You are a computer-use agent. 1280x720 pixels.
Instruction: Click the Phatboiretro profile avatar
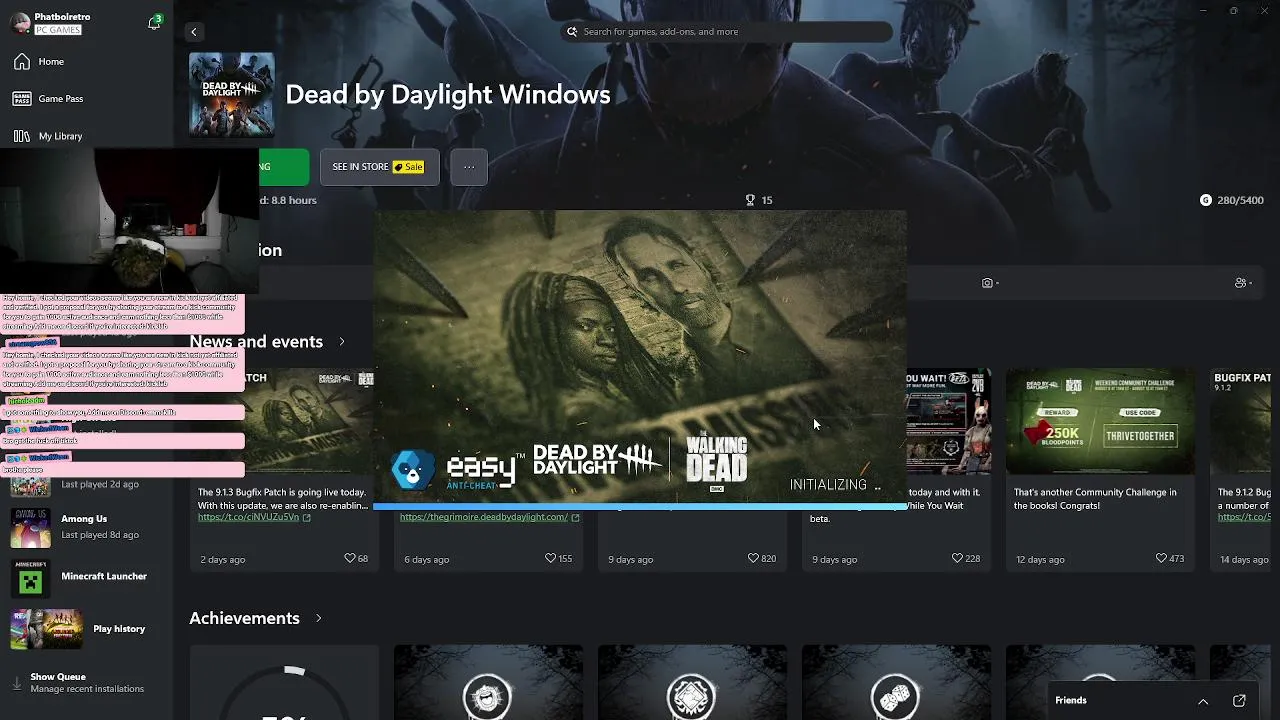point(19,23)
